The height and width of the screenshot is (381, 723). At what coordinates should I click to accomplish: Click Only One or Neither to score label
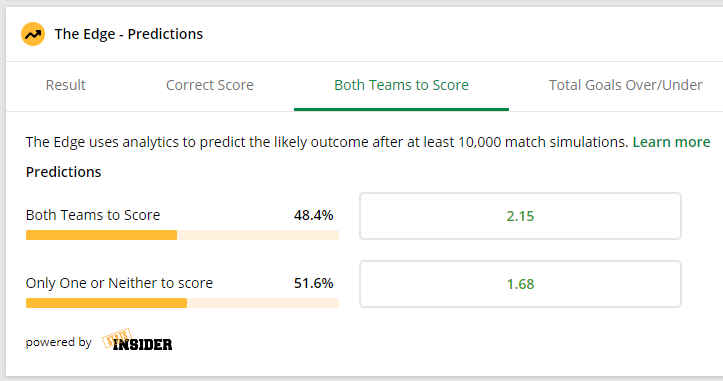tap(119, 283)
